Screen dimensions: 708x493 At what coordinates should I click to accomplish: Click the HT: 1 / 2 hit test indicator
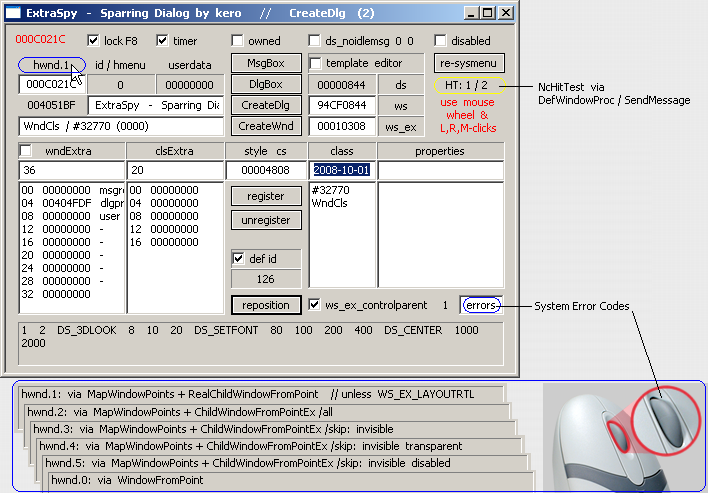click(468, 85)
